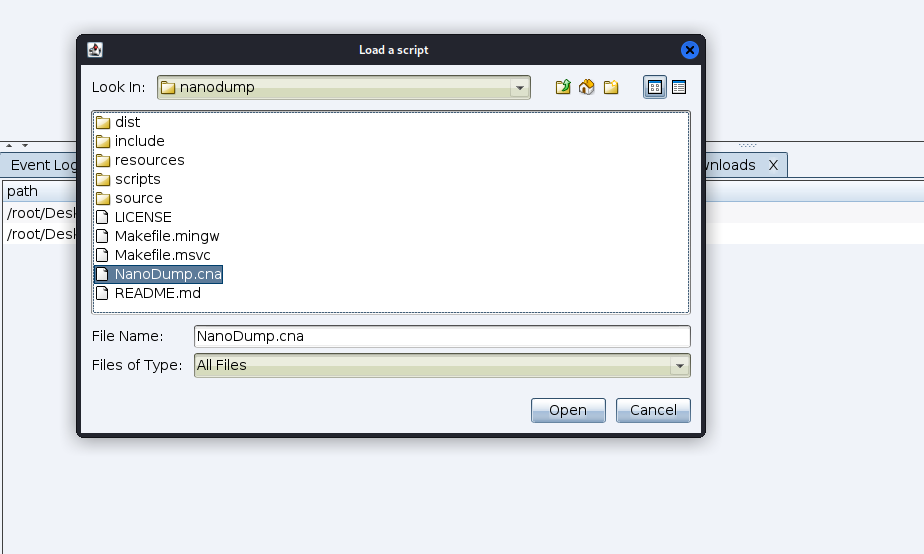Select the README.md file
This screenshot has height=554, width=924.
[x=157, y=293]
